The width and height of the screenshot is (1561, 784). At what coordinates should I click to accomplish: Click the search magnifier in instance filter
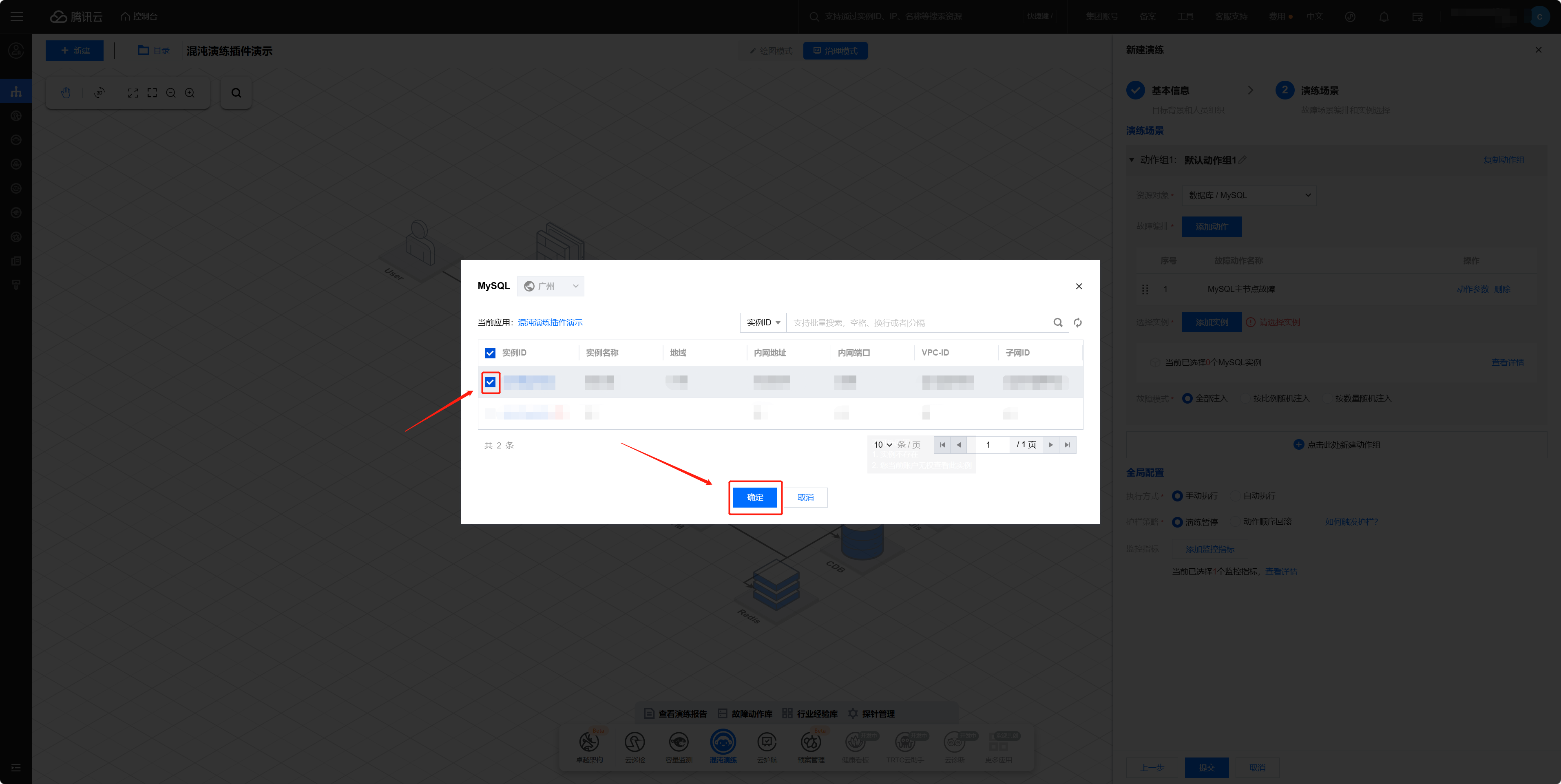pyautogui.click(x=1058, y=322)
